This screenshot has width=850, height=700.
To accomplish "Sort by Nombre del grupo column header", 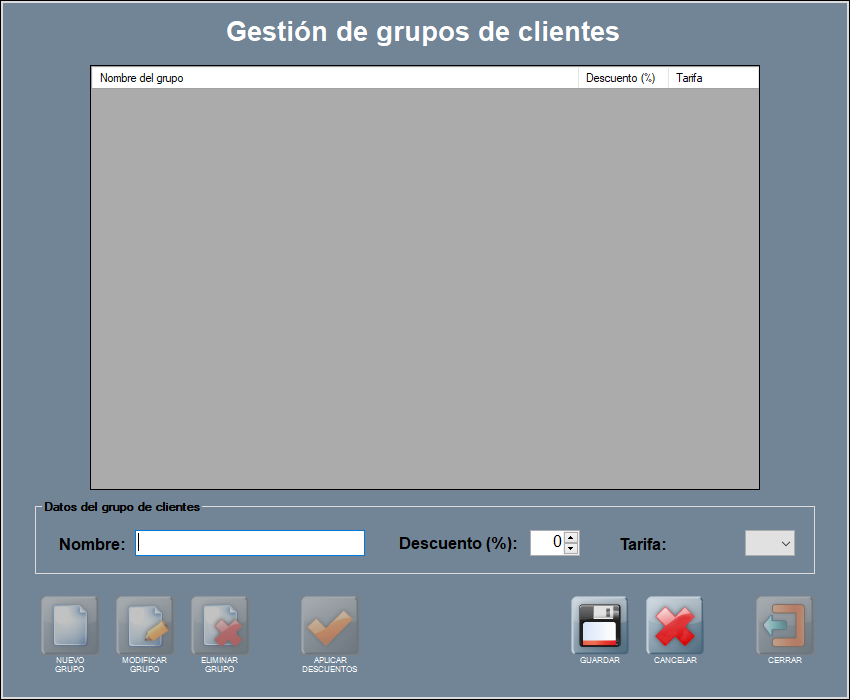I will (x=334, y=78).
